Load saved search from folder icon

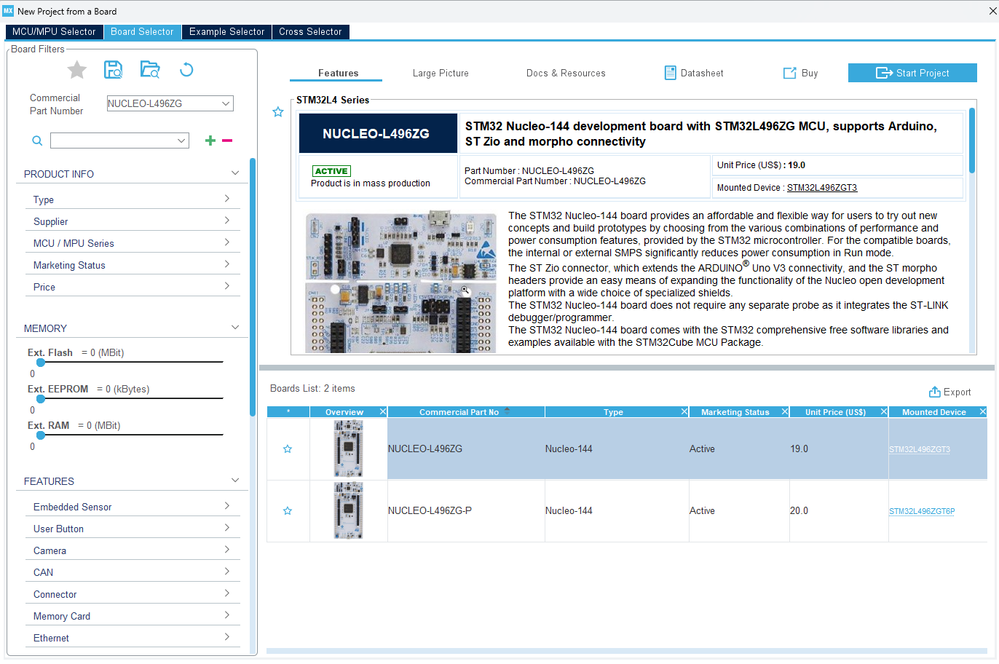click(x=150, y=70)
